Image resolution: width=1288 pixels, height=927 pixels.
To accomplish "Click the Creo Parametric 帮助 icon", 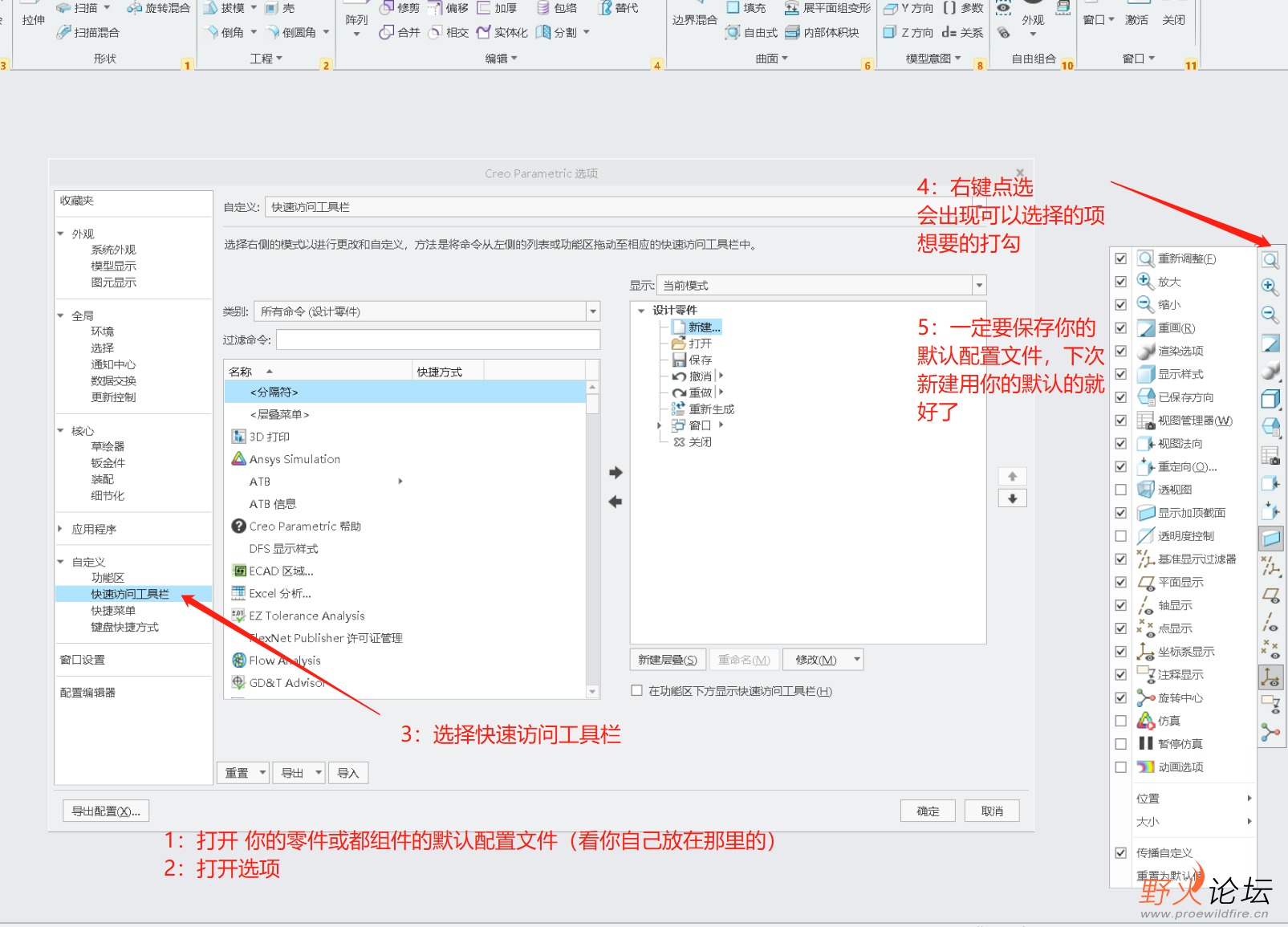I will (x=238, y=527).
